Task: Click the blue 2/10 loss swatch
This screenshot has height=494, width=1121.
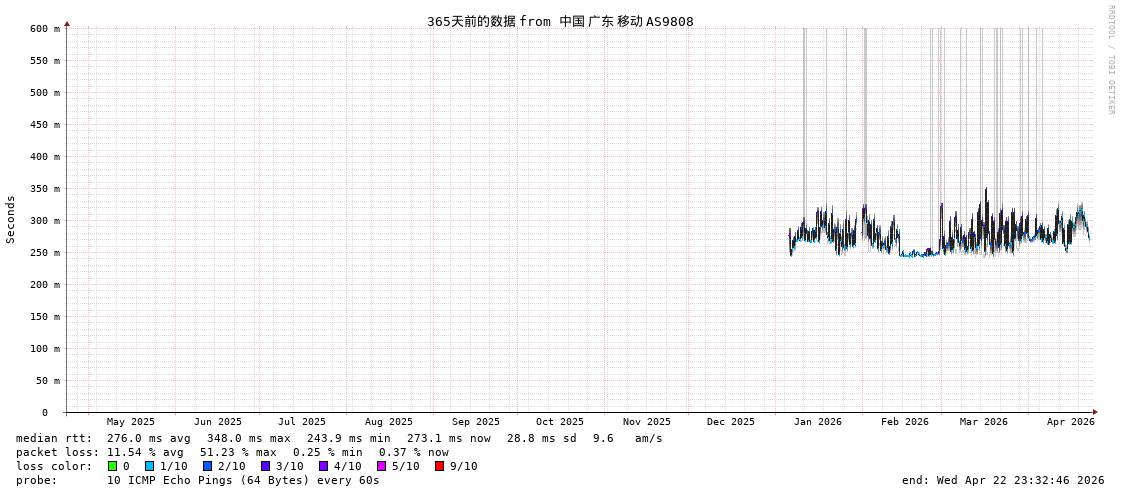Action: 207,466
